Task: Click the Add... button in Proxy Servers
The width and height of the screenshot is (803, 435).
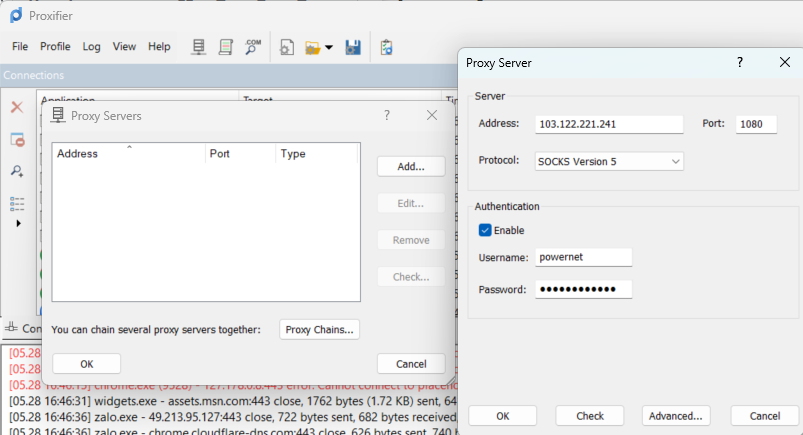Action: (411, 167)
